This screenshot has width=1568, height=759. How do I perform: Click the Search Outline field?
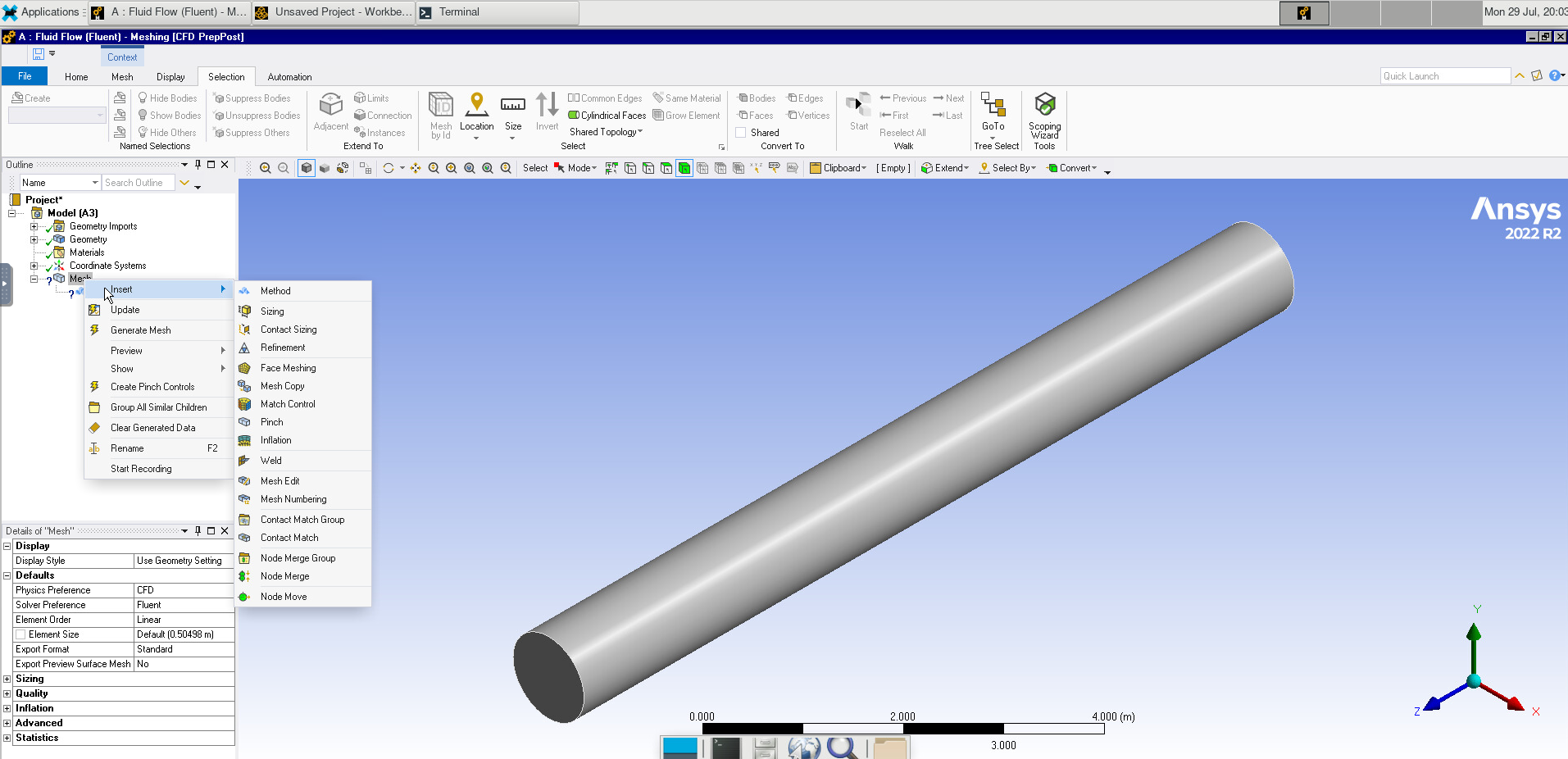pos(139,183)
